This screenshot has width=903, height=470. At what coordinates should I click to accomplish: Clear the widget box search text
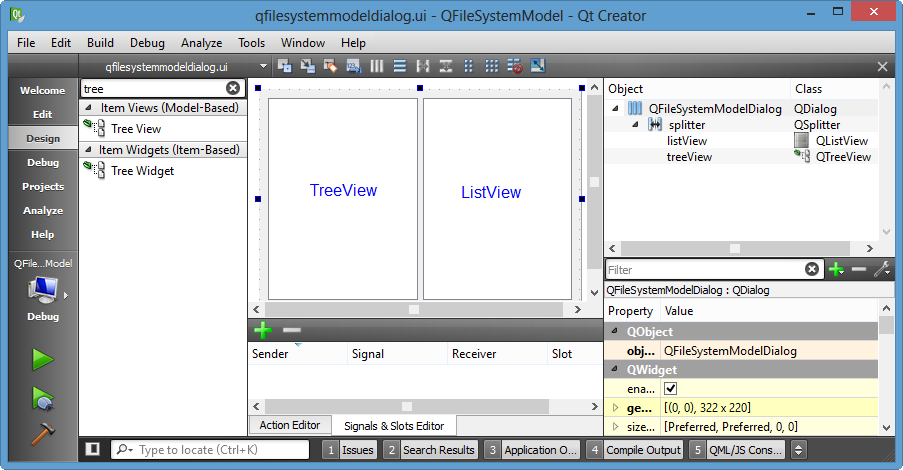tap(233, 88)
